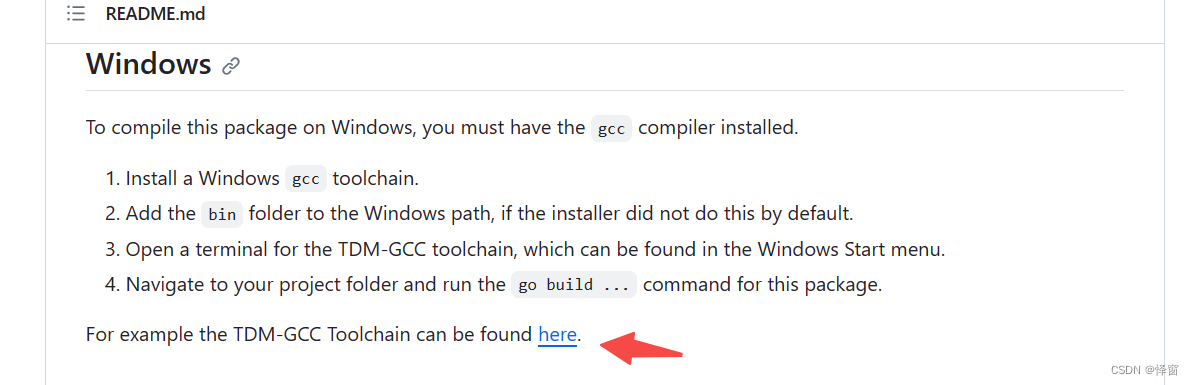Click "Install a Windows" text in step 1
Viewport: 1194px width, 385px height.
tap(203, 179)
